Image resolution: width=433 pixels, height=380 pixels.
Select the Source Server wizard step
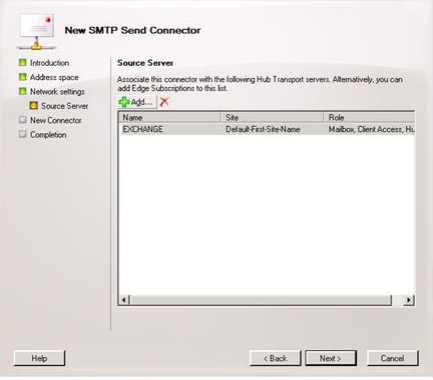(64, 106)
